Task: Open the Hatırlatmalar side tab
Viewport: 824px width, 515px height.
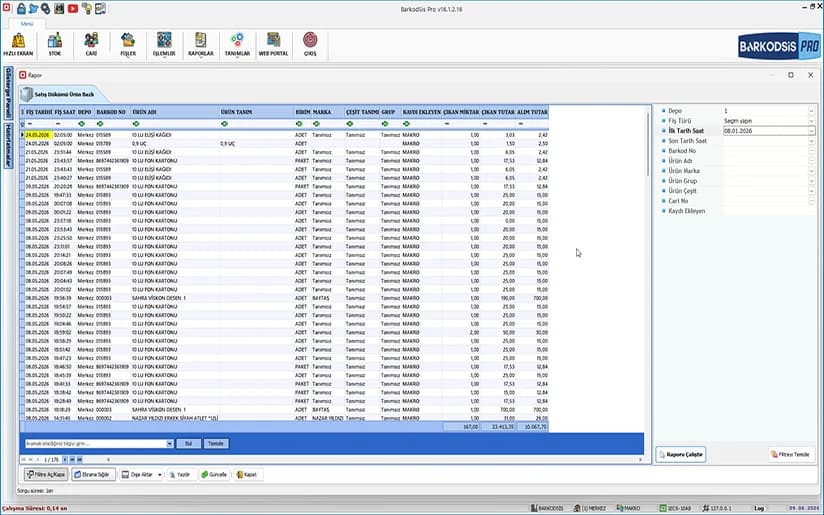Action: coord(8,146)
